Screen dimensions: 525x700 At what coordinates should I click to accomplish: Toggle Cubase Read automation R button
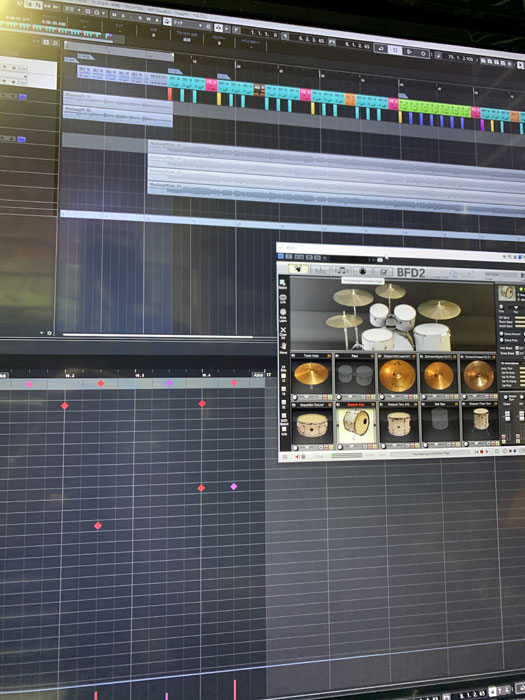pos(139,18)
